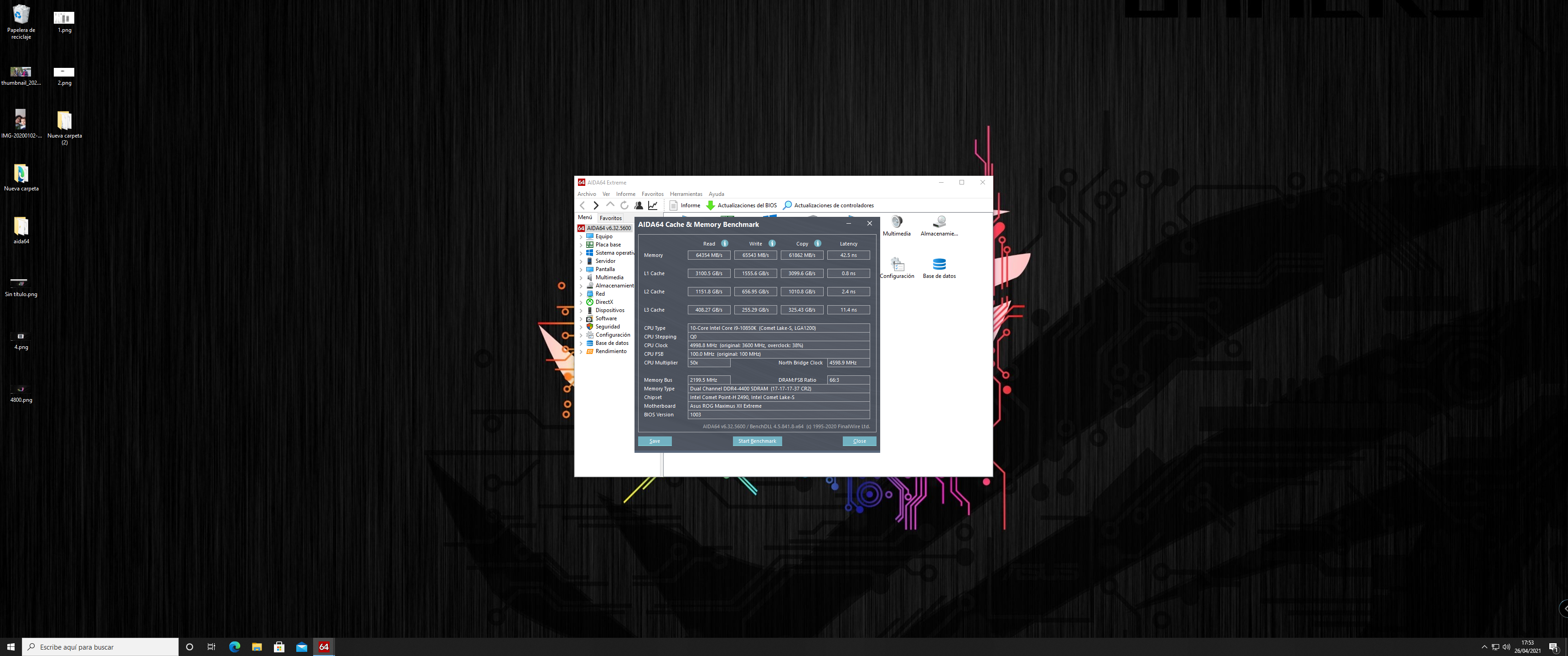This screenshot has height=656, width=1568.
Task: Open the Multimedia page icon
Action: [x=897, y=225]
